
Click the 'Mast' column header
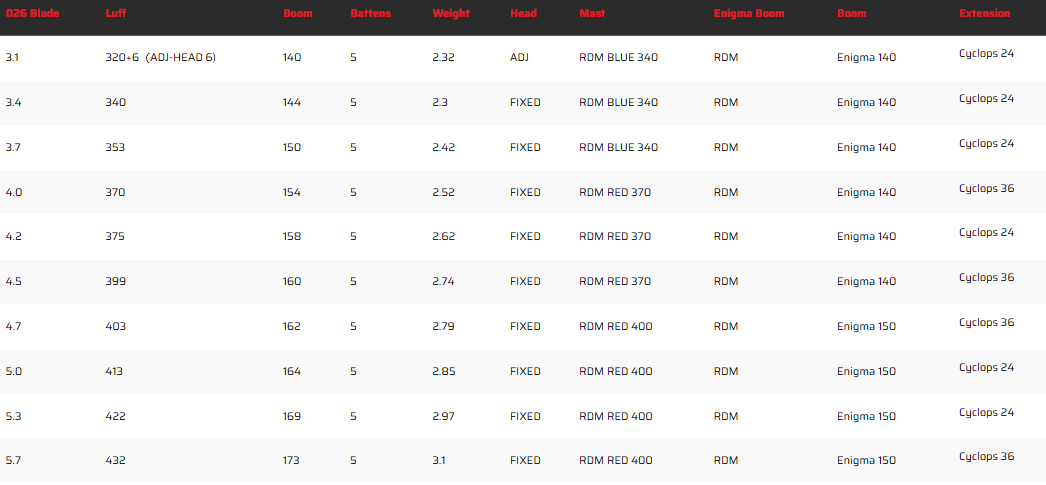tap(592, 13)
